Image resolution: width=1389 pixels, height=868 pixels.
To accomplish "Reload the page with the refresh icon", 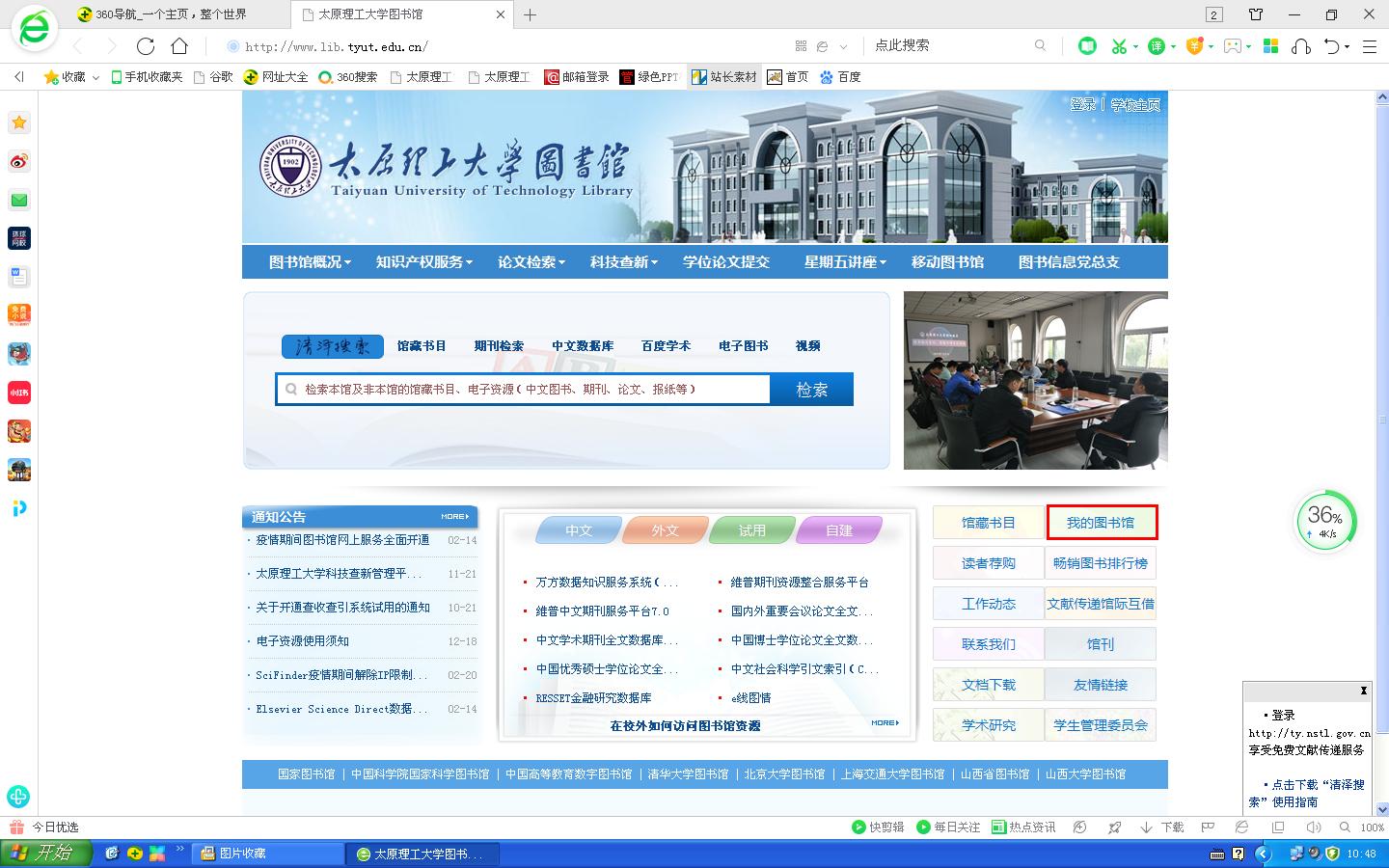I will tap(146, 46).
